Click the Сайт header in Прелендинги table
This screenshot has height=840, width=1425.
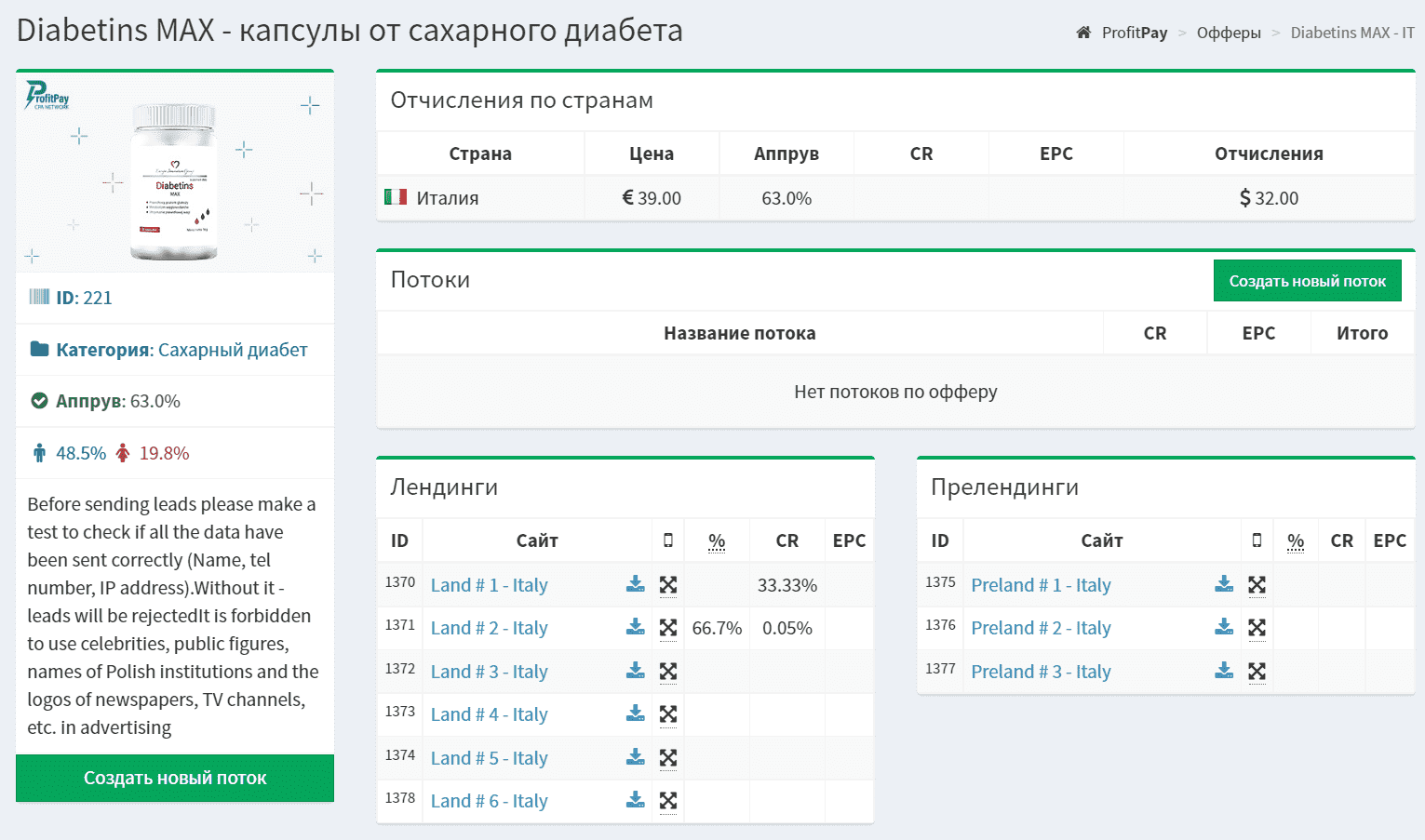(1102, 540)
